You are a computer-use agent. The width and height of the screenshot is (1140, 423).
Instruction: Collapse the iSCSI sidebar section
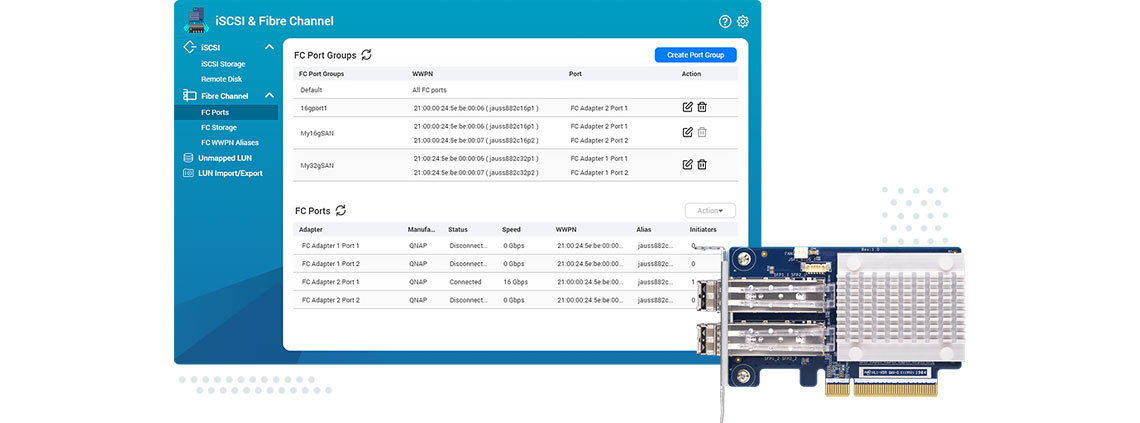coord(268,47)
